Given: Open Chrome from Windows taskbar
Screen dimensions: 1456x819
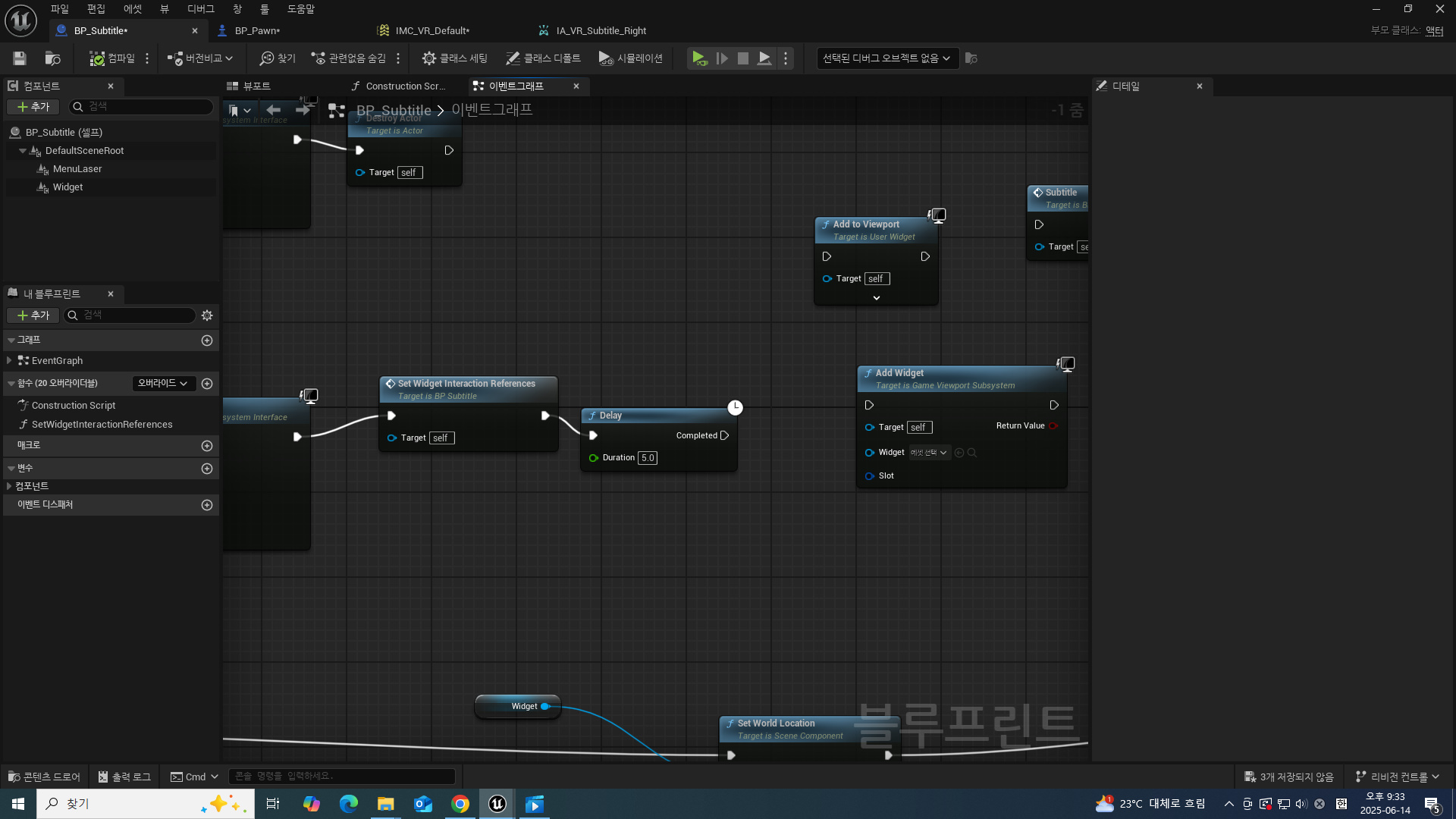Looking at the screenshot, I should (x=460, y=804).
